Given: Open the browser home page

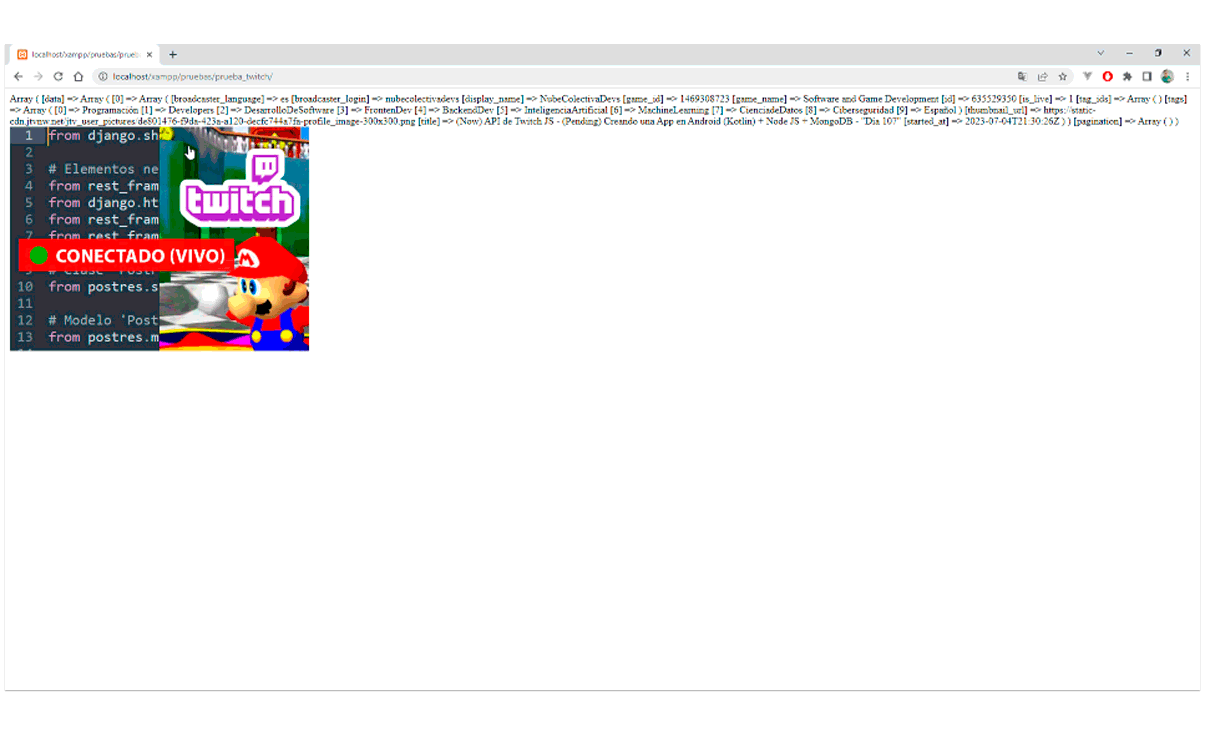Looking at the screenshot, I should click(78, 76).
